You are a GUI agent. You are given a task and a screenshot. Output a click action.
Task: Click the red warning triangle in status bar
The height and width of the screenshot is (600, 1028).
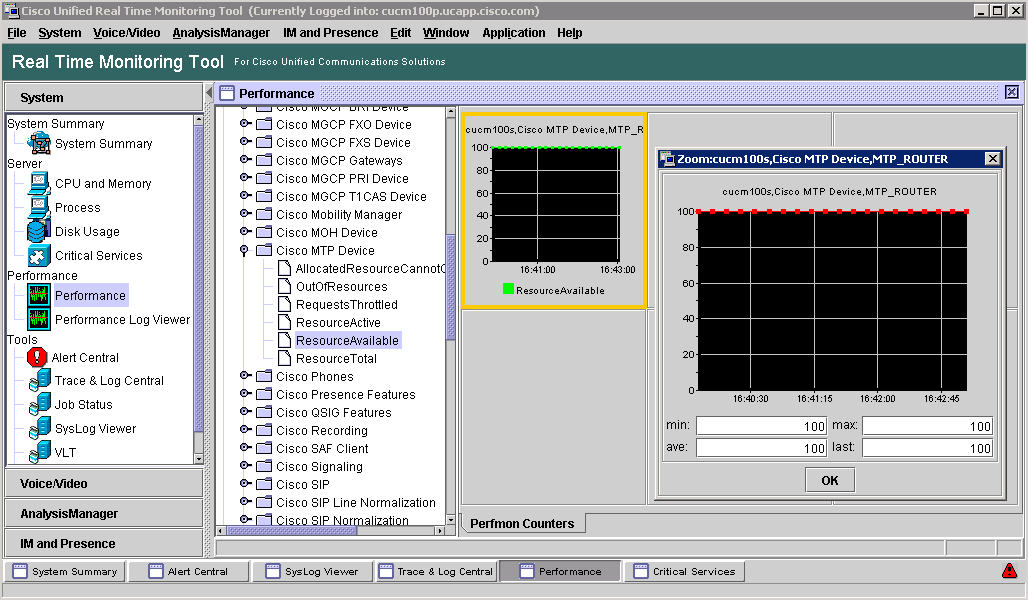pos(1009,571)
